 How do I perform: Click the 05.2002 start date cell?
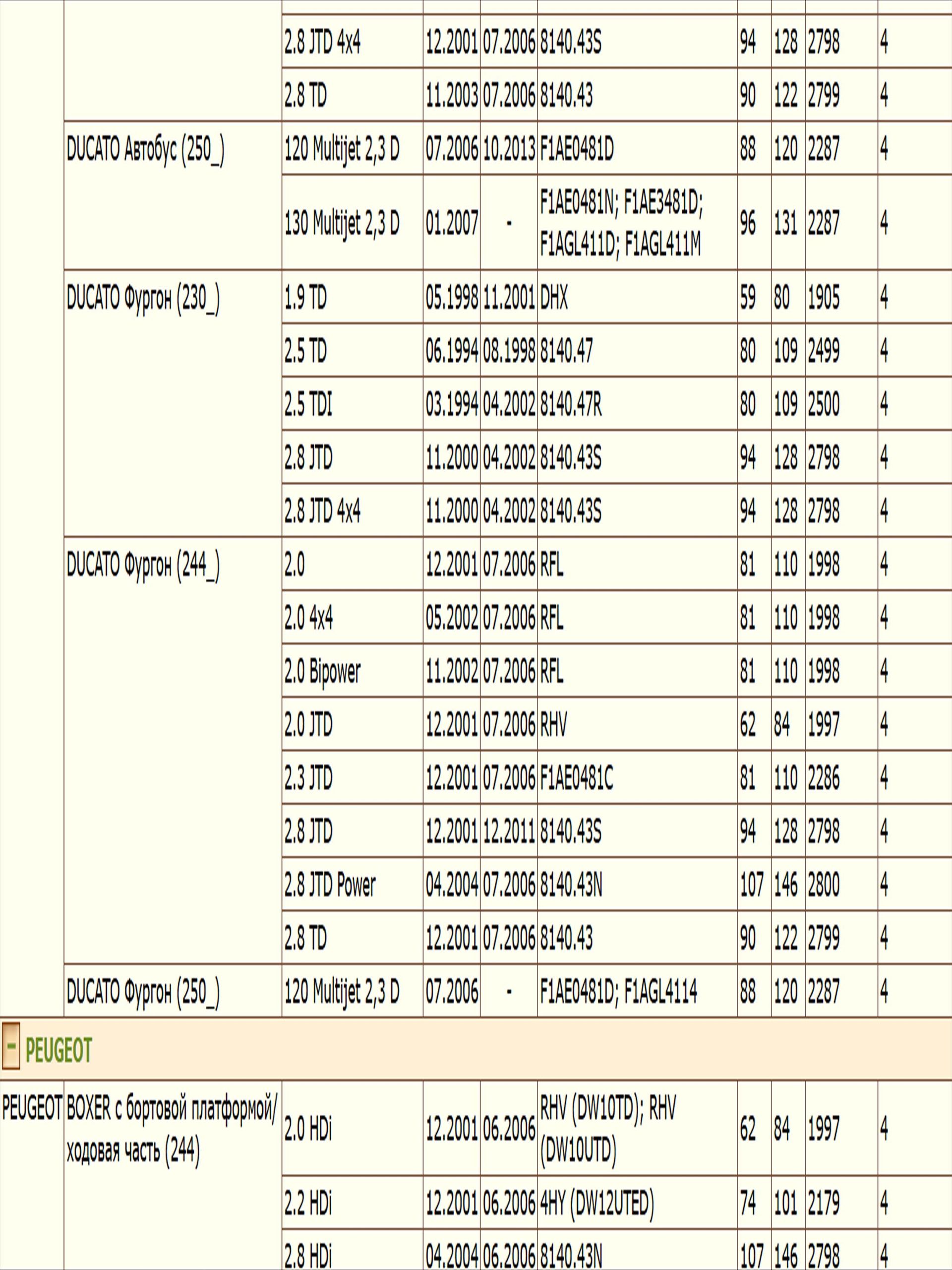pos(452,617)
